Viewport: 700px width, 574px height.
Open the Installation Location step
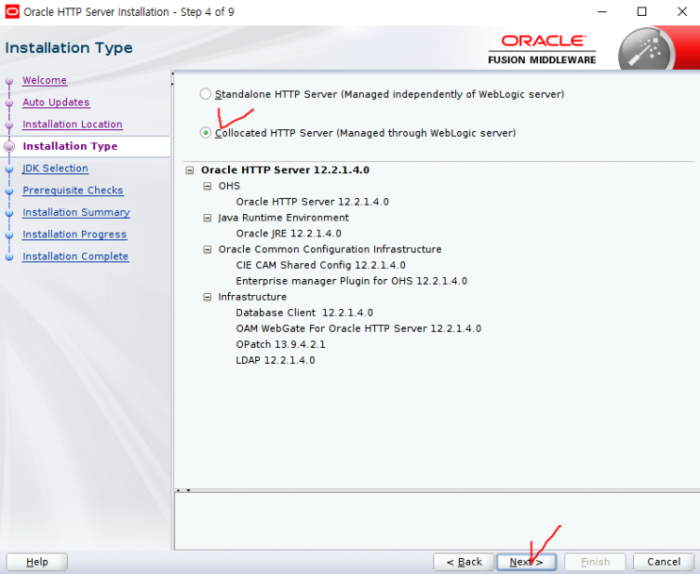(72, 124)
